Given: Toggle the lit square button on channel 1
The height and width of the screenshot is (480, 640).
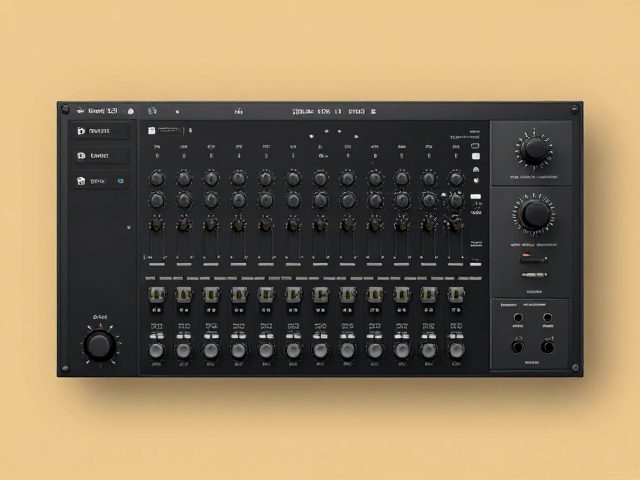Looking at the screenshot, I should pos(157,295).
